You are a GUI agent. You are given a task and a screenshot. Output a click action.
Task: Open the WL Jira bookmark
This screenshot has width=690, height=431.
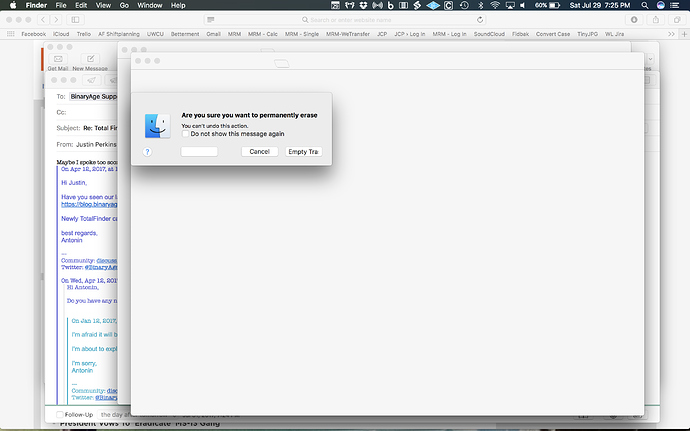coord(614,34)
